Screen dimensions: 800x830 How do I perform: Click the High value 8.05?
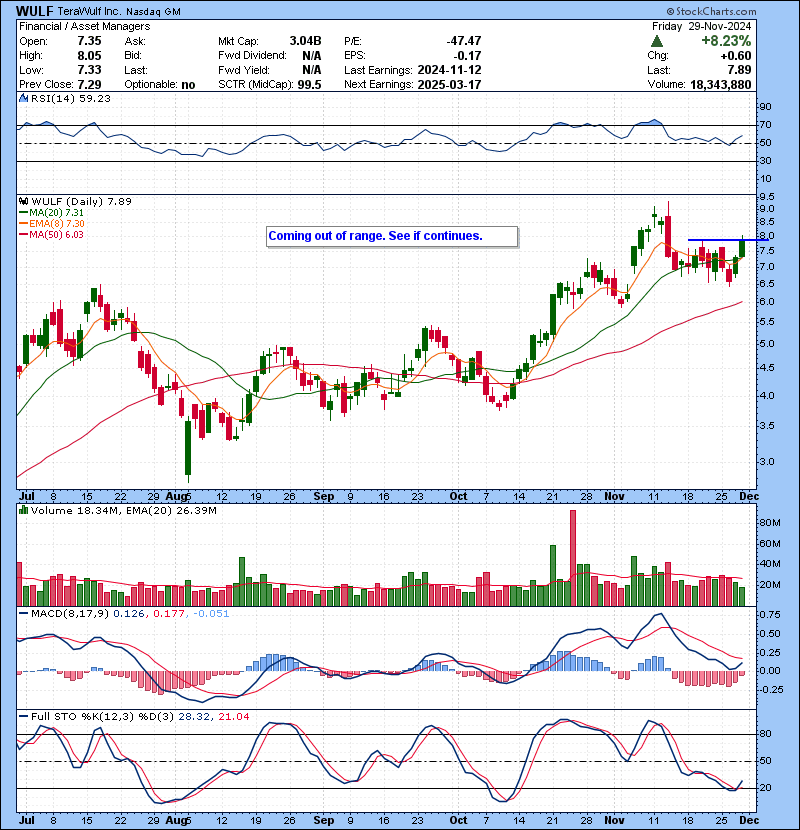89,56
